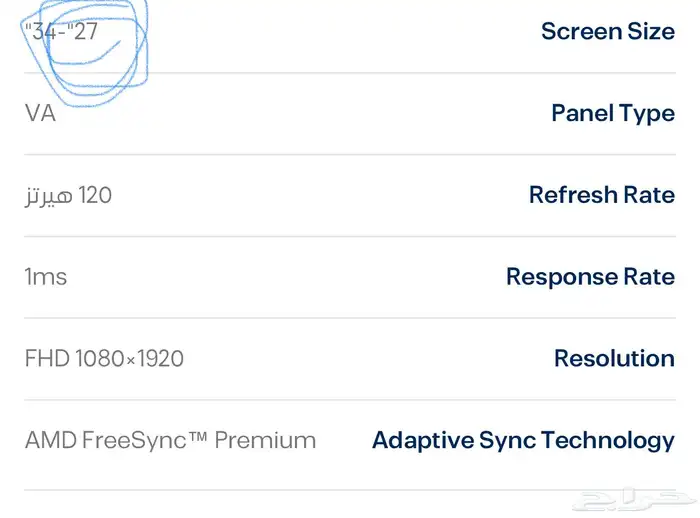Click the FHD 1080×1920 resolution value
The image size is (700, 518).
pos(104,359)
